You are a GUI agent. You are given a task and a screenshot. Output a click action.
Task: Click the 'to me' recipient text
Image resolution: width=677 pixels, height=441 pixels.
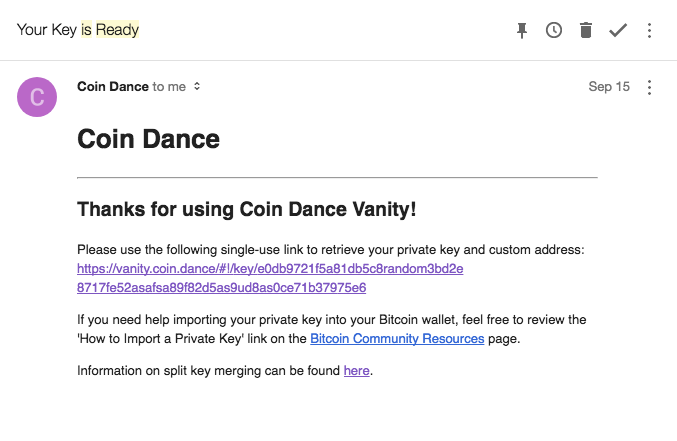[169, 86]
